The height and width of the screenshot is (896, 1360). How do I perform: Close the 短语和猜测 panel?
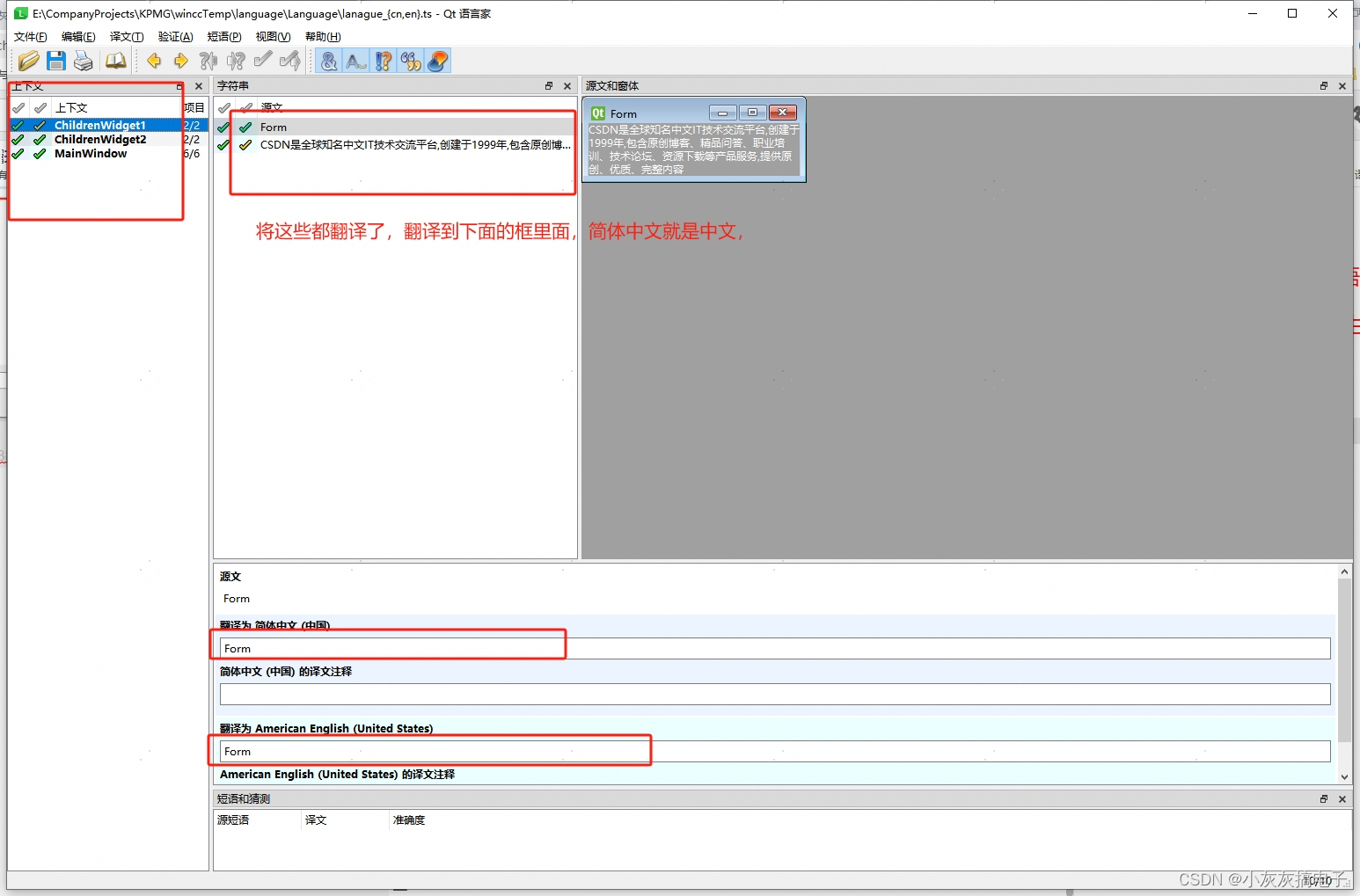point(1342,799)
